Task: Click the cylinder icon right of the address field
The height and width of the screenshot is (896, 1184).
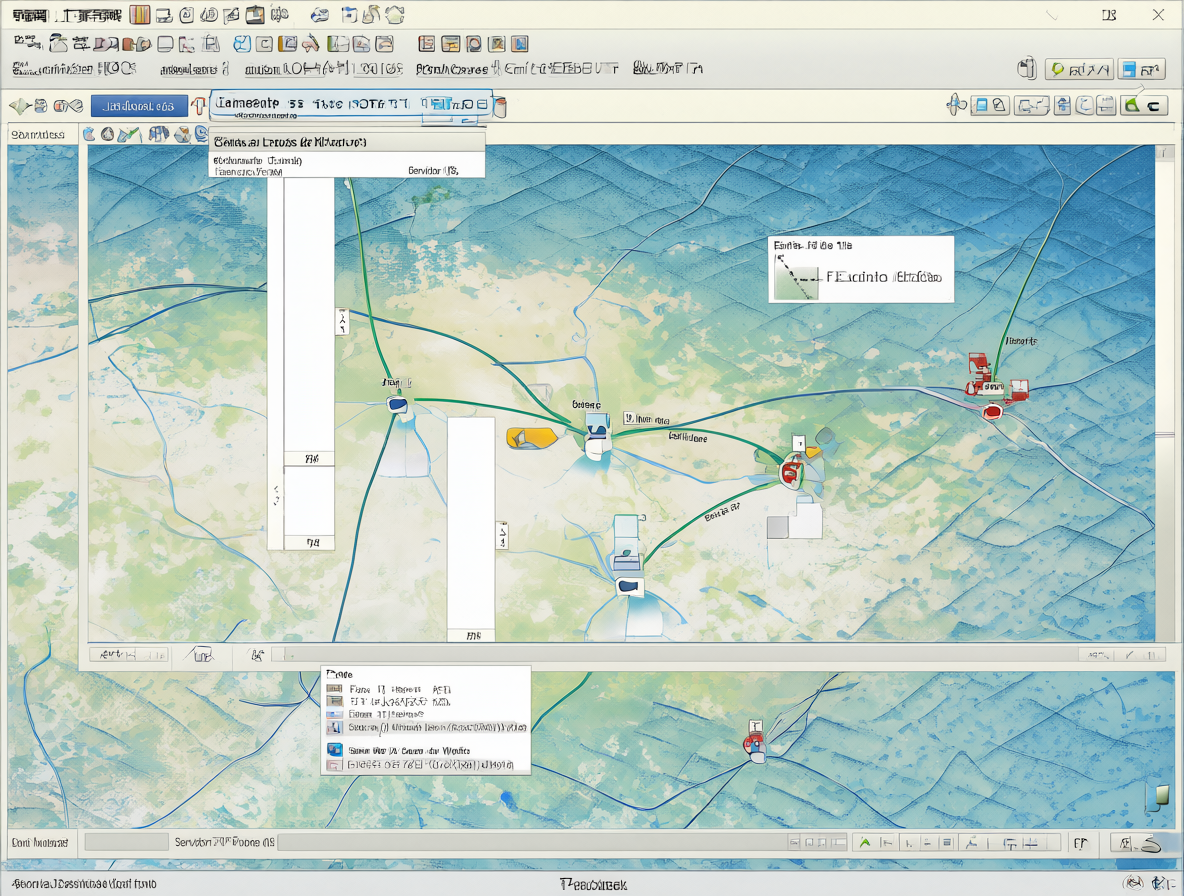Action: pos(499,107)
